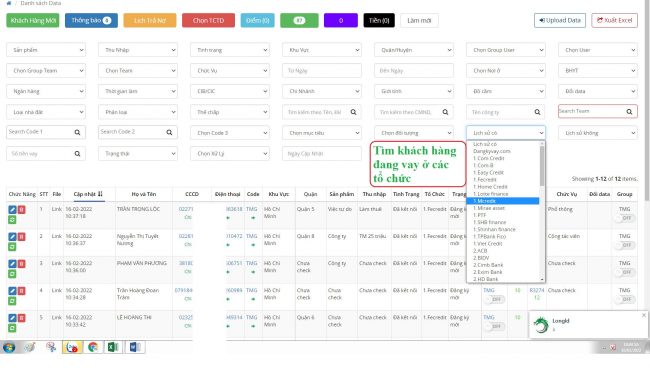Toggle the Group OFF switch for row 1
650x390 pixels.
[x=625, y=218]
